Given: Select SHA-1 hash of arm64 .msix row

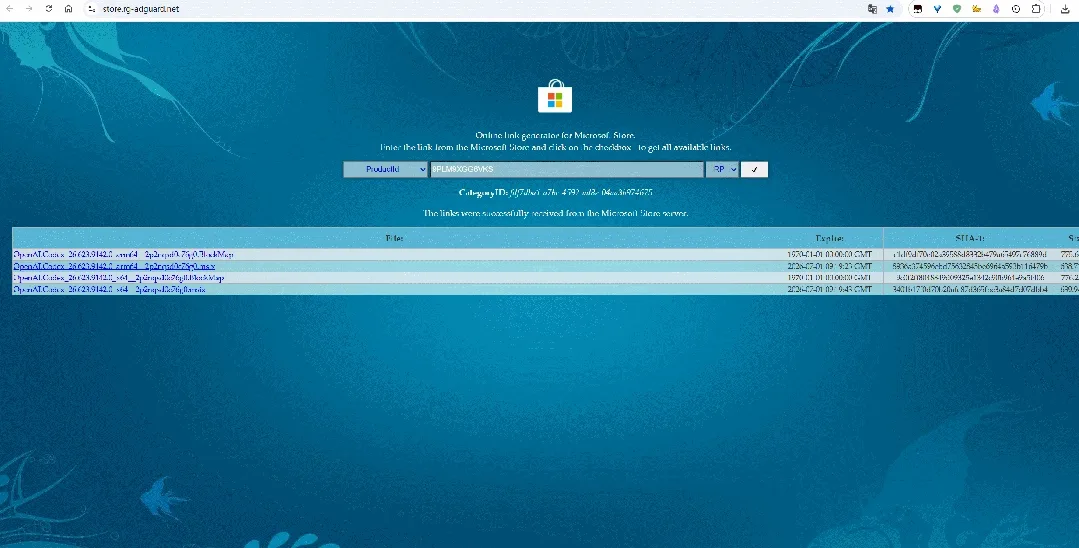Looking at the screenshot, I should click(x=970, y=266).
